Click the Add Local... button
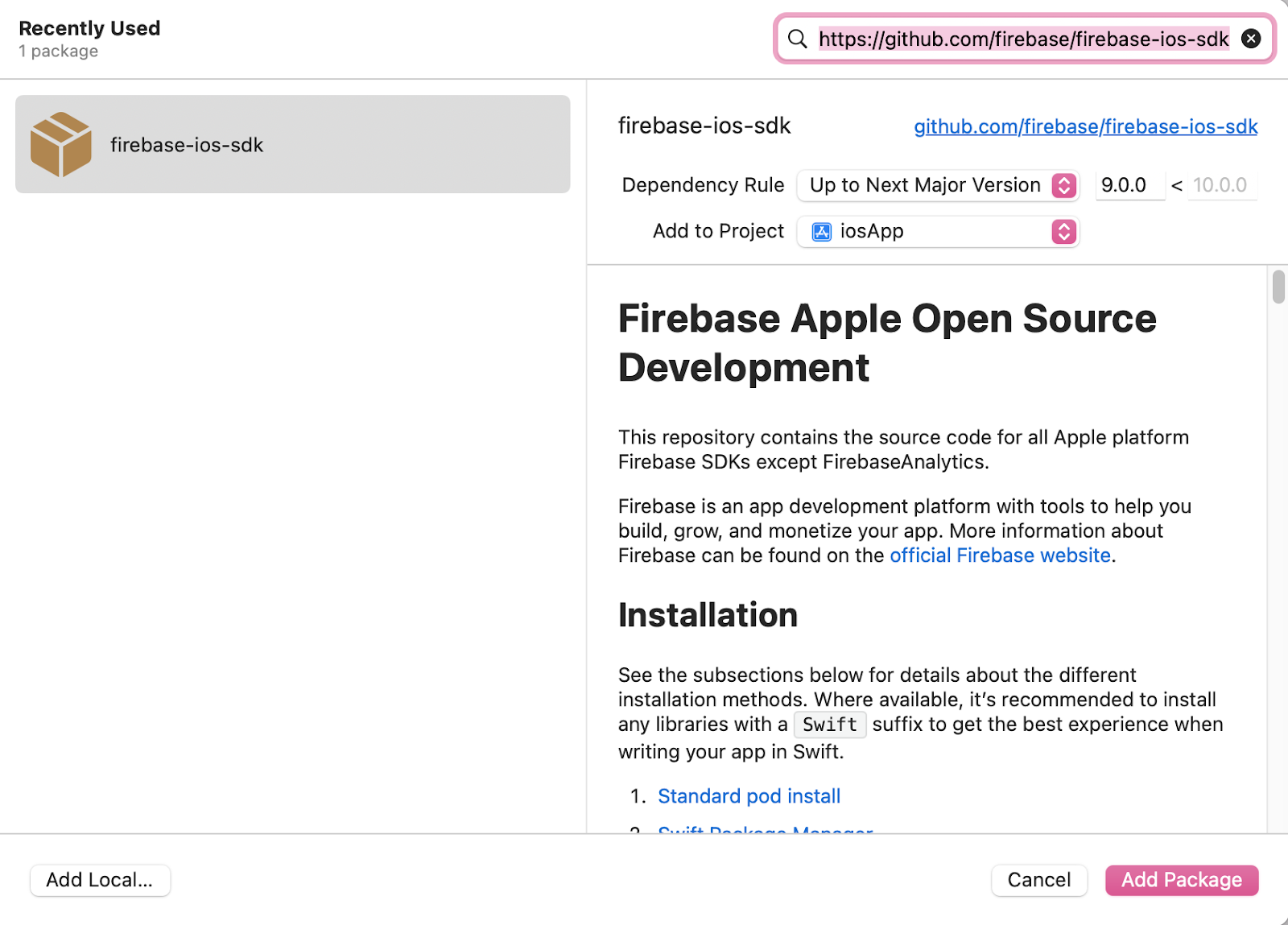 (x=100, y=880)
